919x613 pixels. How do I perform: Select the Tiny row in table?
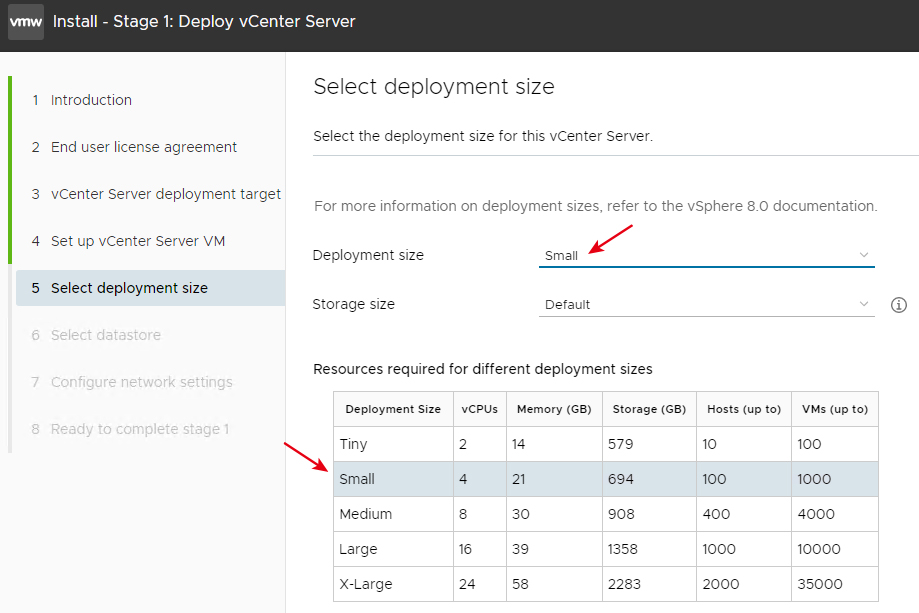pos(606,444)
